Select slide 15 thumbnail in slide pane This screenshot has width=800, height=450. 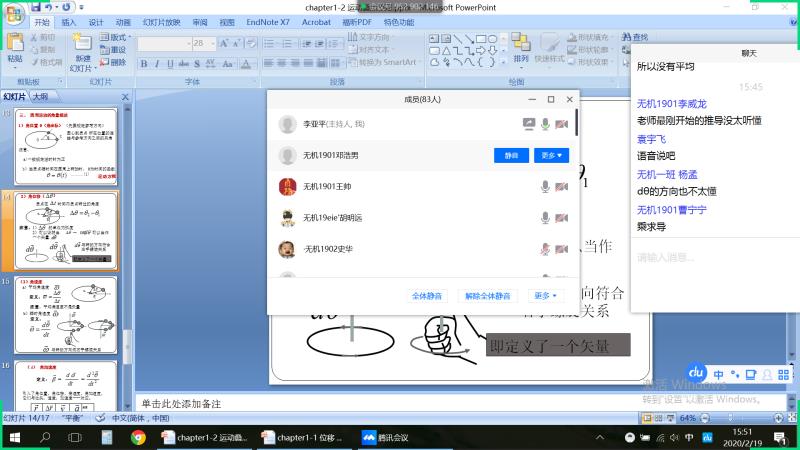(x=66, y=315)
